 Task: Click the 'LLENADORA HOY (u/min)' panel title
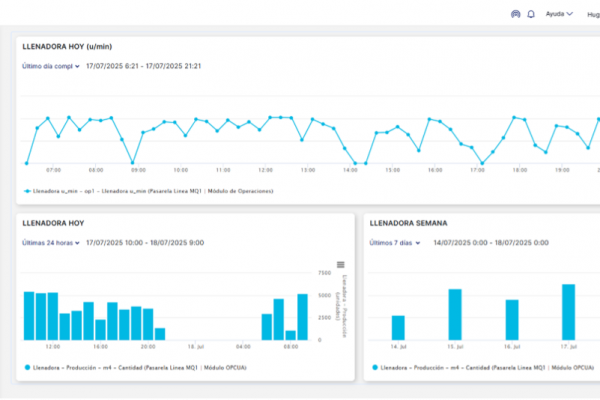[66, 47]
